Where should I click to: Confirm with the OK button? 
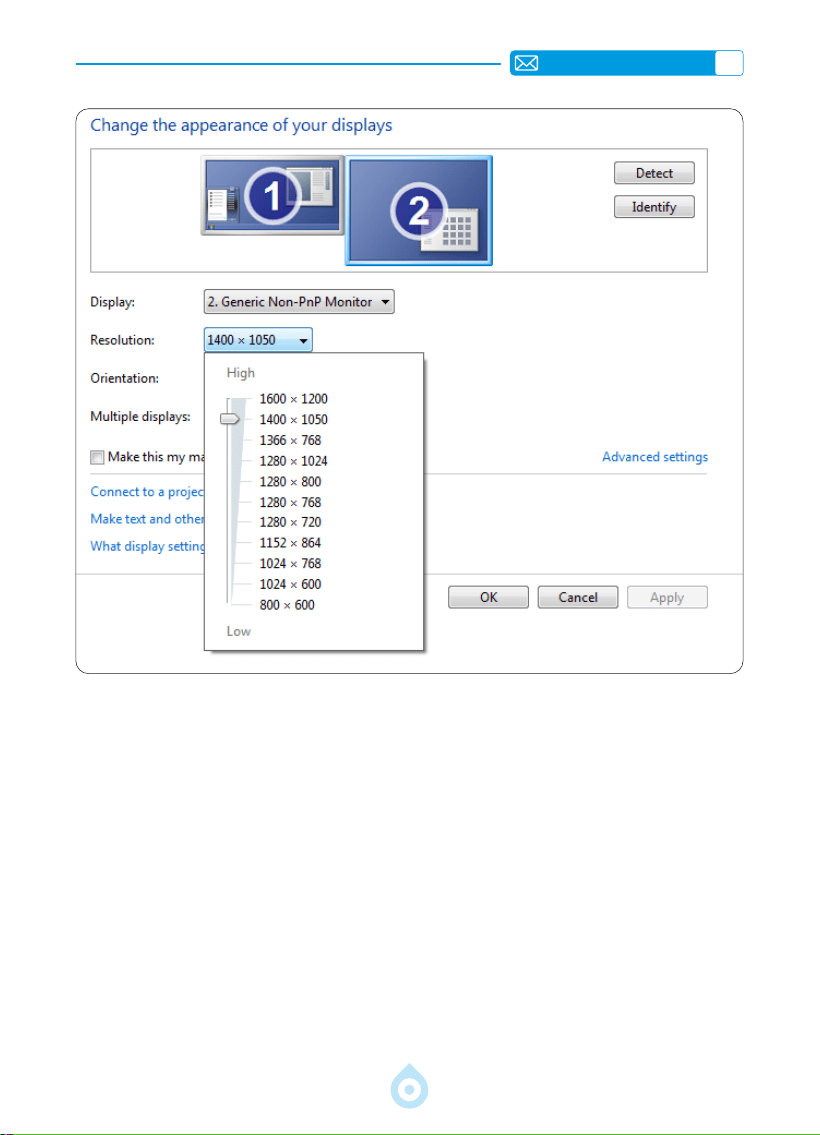click(489, 597)
